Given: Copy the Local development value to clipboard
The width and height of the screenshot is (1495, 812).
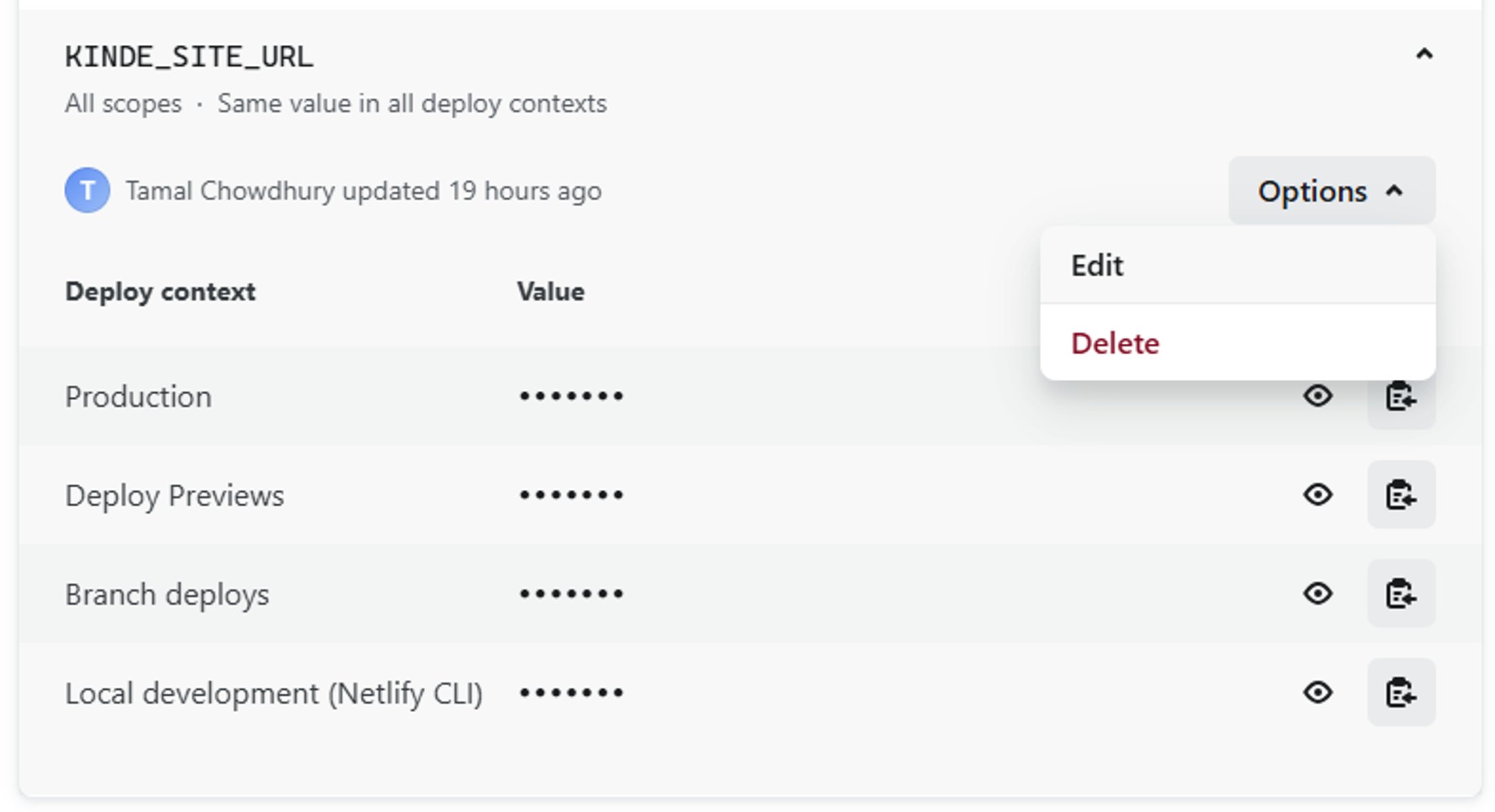Looking at the screenshot, I should 1402,692.
